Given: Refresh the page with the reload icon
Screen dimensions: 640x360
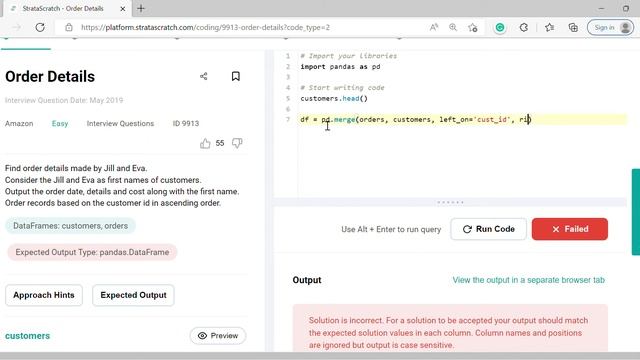Looking at the screenshot, I should click(x=40, y=27).
